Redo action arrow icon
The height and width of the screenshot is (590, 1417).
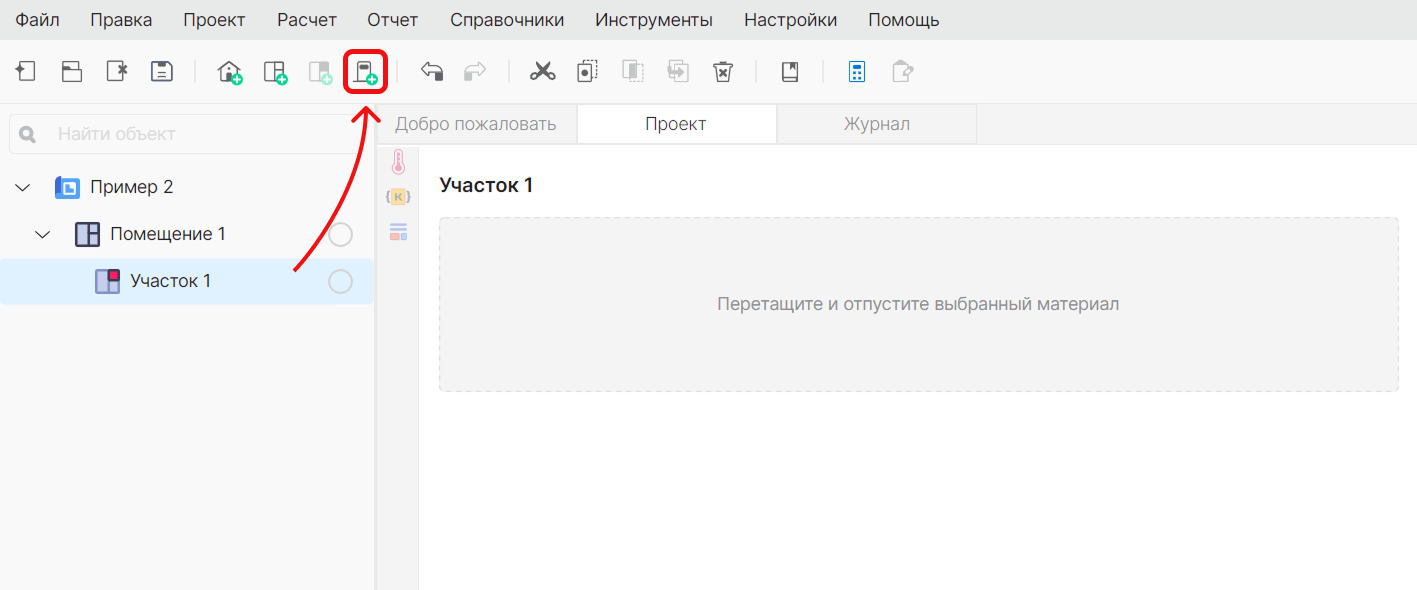click(x=475, y=72)
